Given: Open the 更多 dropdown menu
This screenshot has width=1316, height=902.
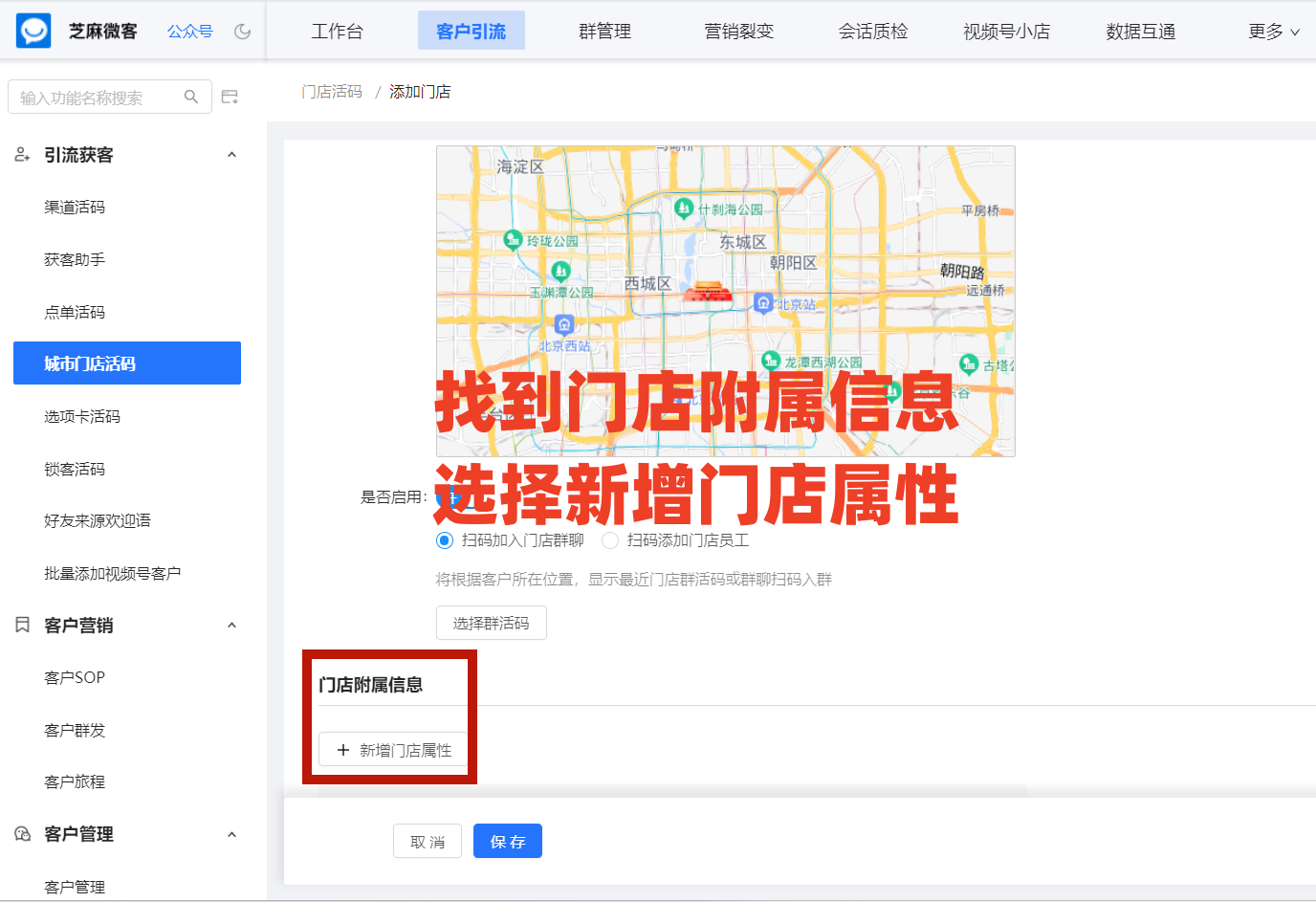Looking at the screenshot, I should (1274, 32).
